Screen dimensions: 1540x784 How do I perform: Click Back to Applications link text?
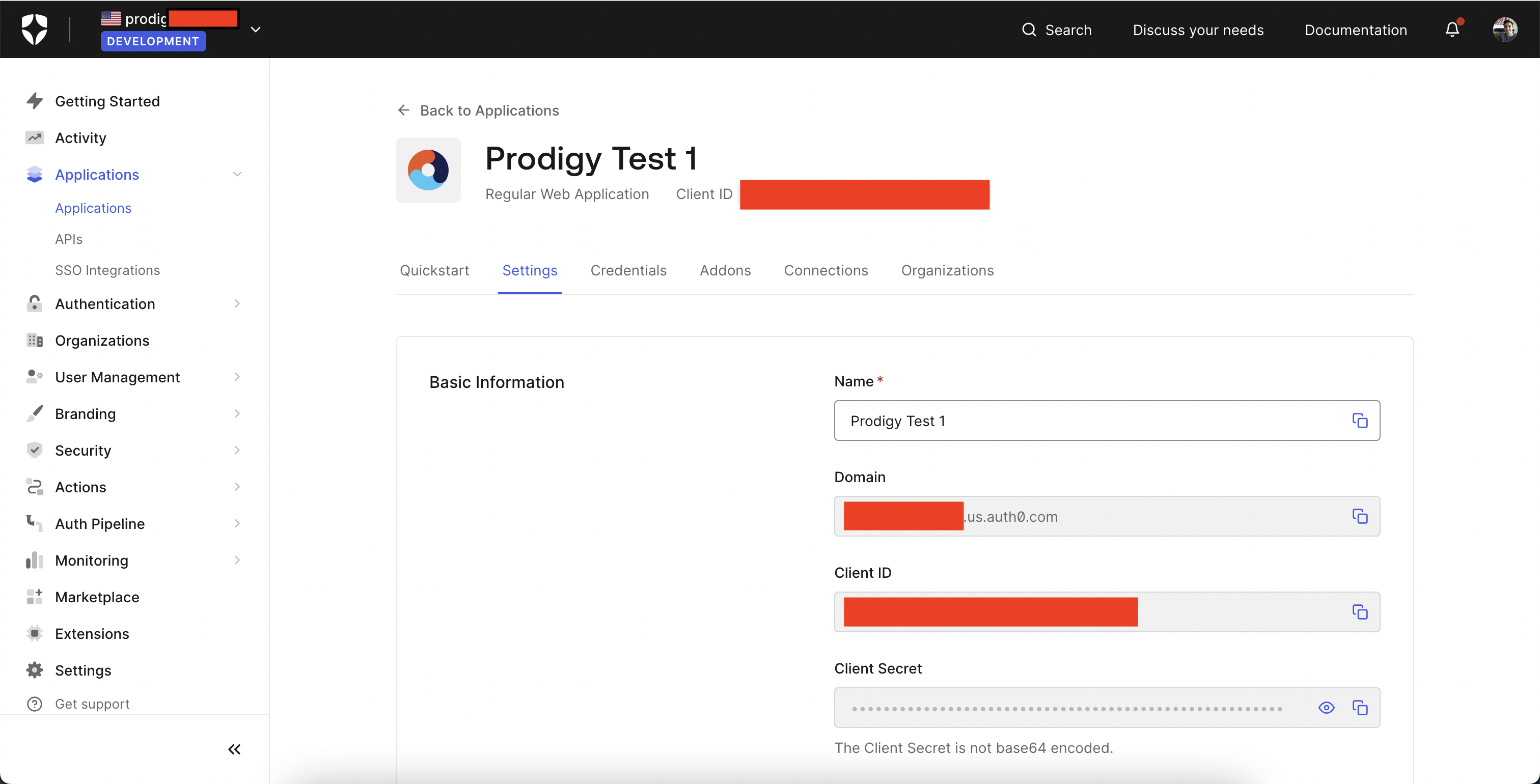tap(489, 110)
